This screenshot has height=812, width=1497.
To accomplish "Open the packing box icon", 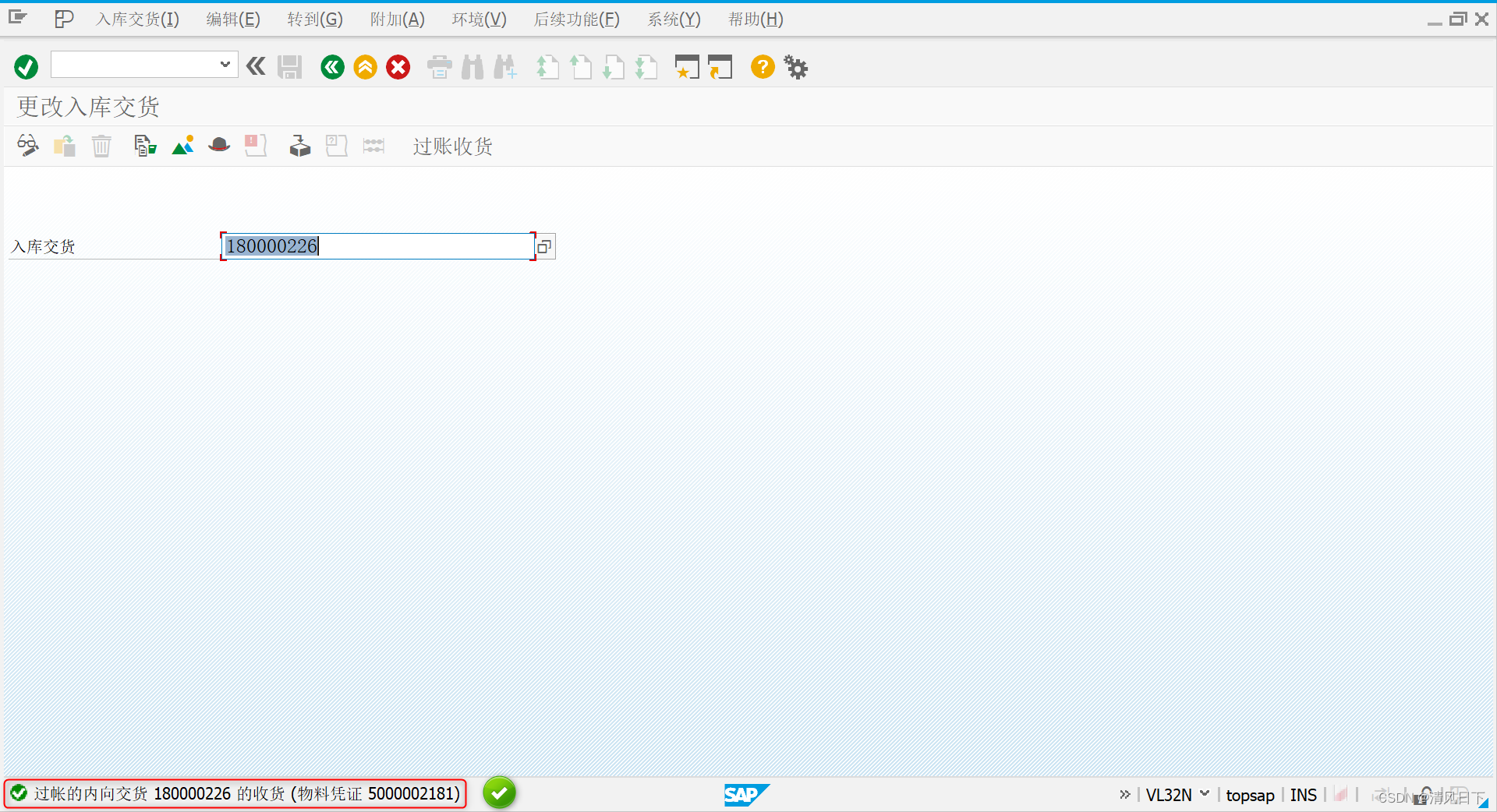I will point(299,145).
